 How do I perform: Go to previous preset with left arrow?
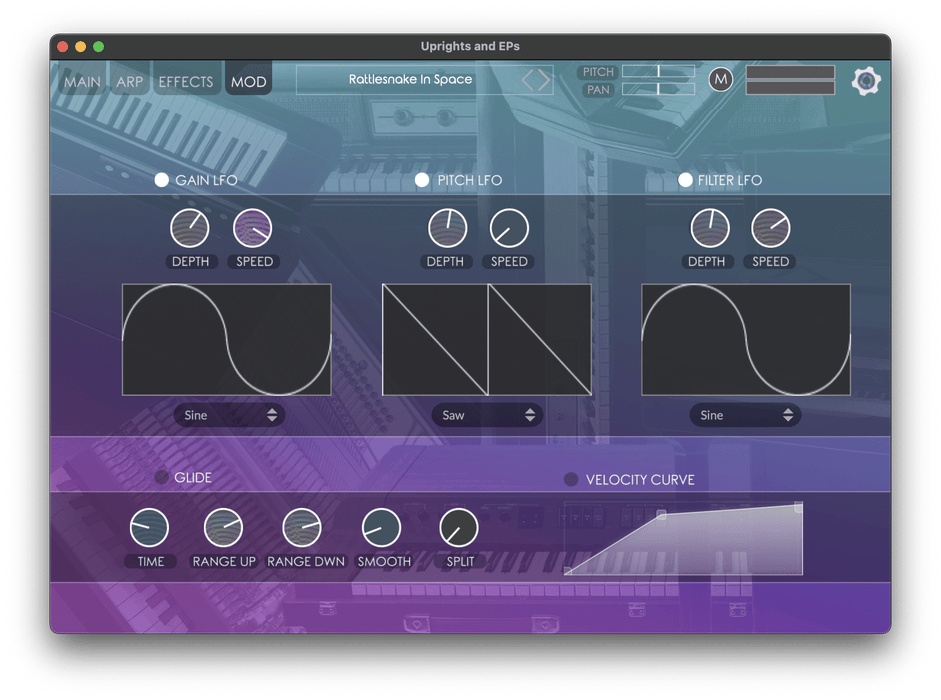[x=529, y=81]
